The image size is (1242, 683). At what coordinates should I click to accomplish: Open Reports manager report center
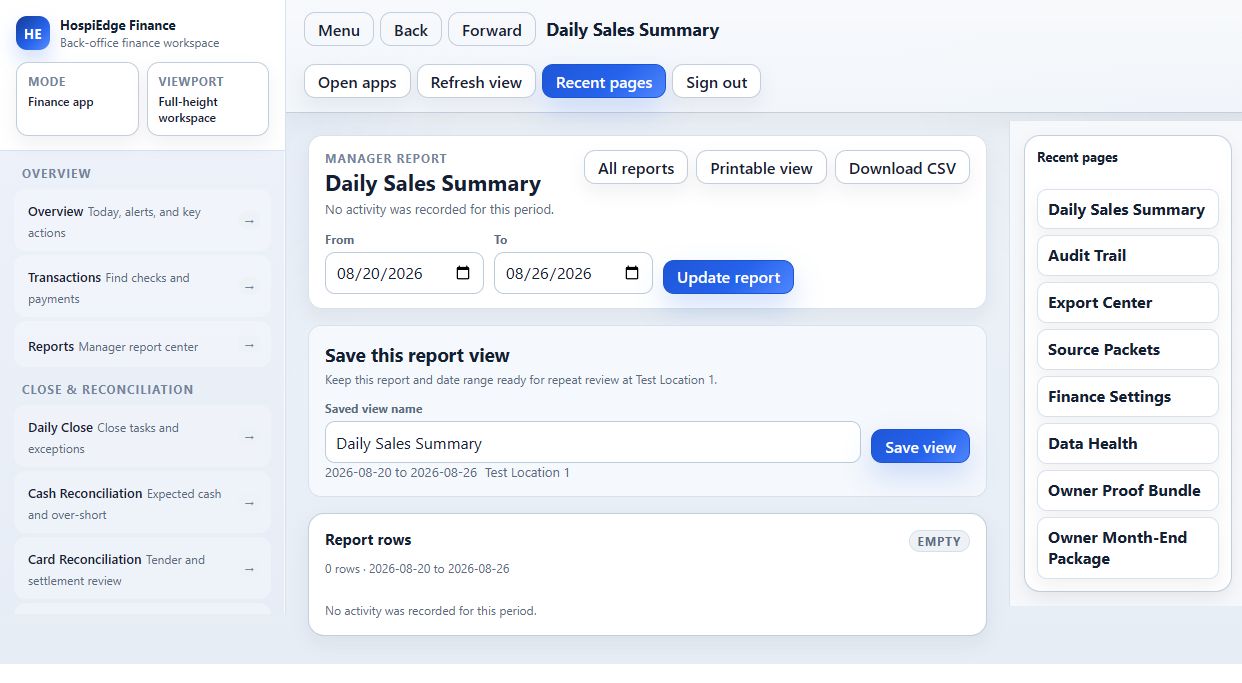[x=142, y=346]
